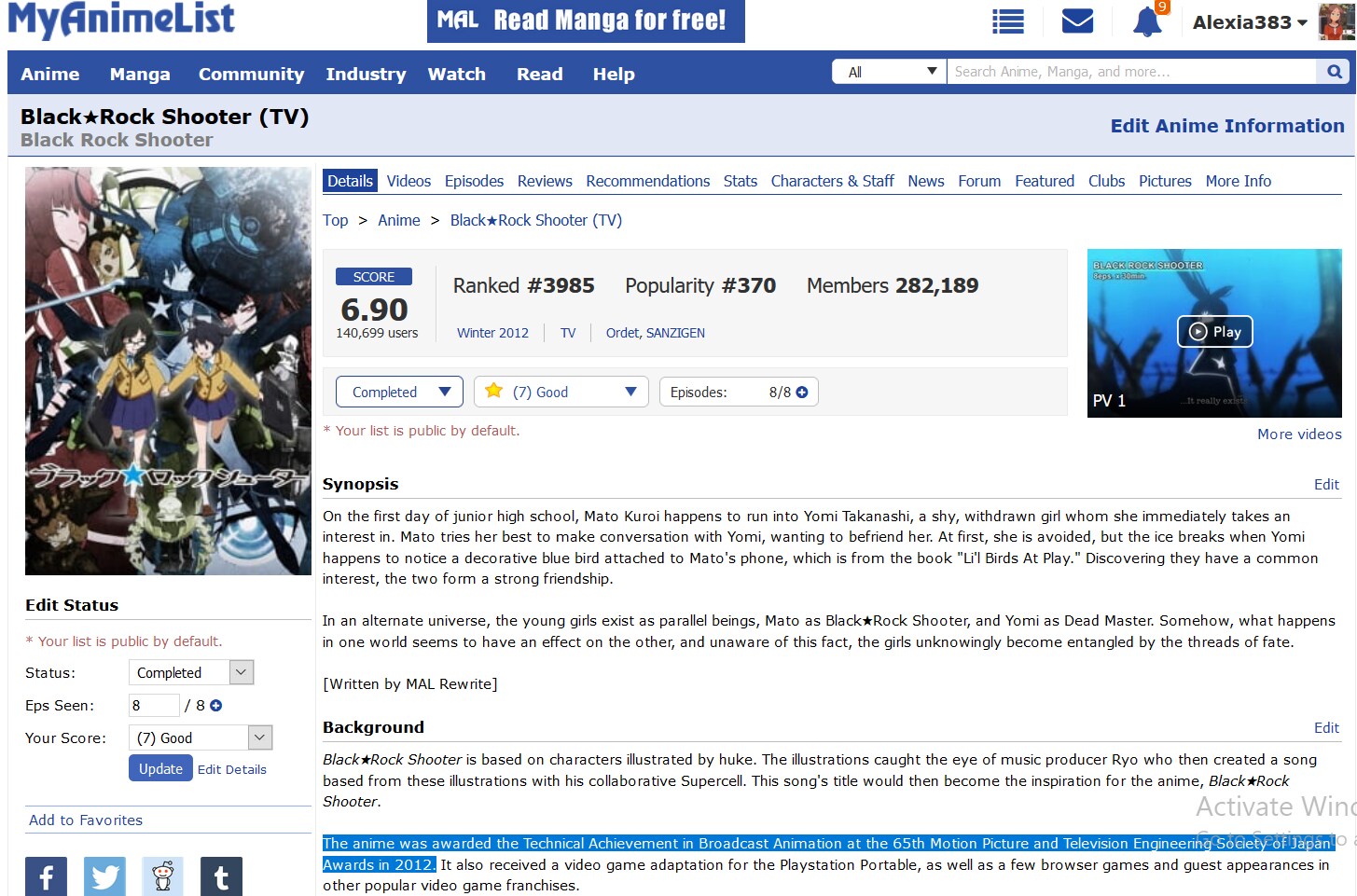The height and width of the screenshot is (896, 1357).
Task: Share on Facebook icon
Action: tap(46, 877)
